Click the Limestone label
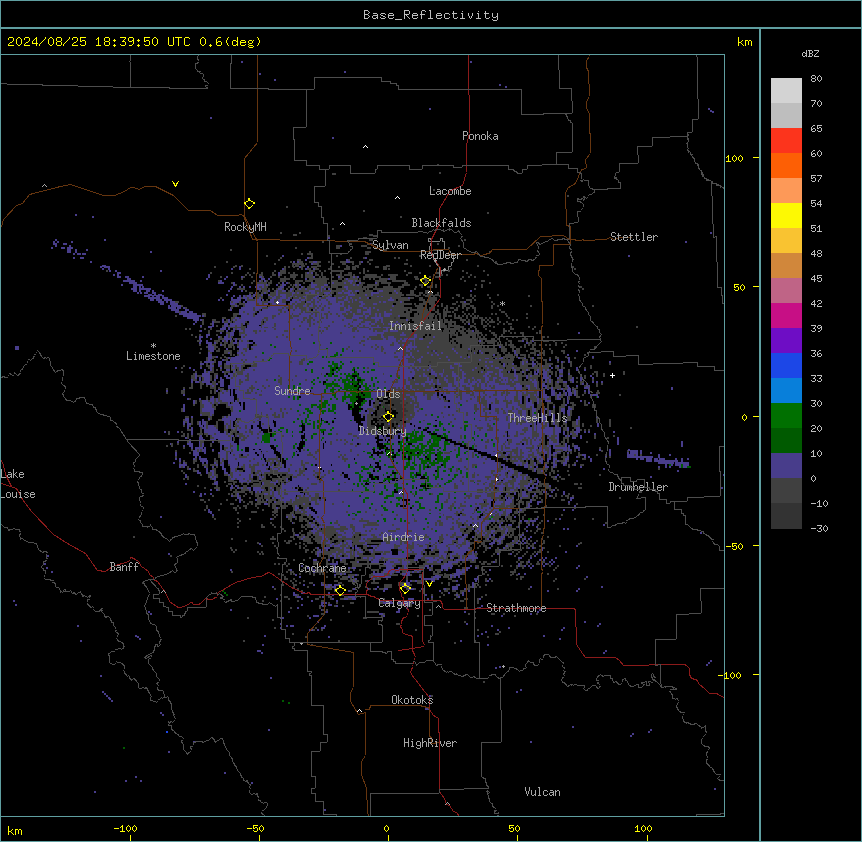 (153, 356)
